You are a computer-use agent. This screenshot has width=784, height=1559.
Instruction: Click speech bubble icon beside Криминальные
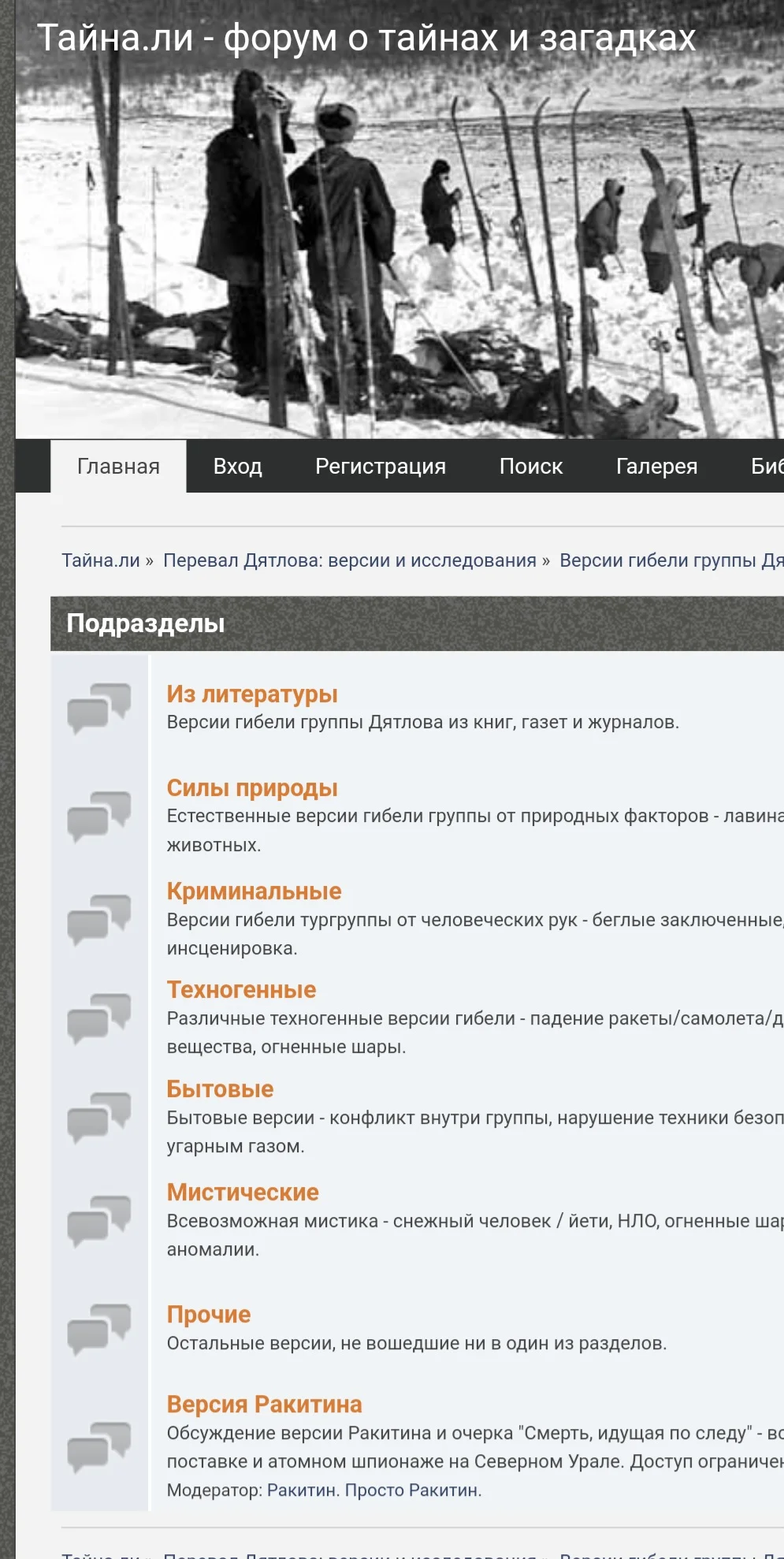(99, 919)
